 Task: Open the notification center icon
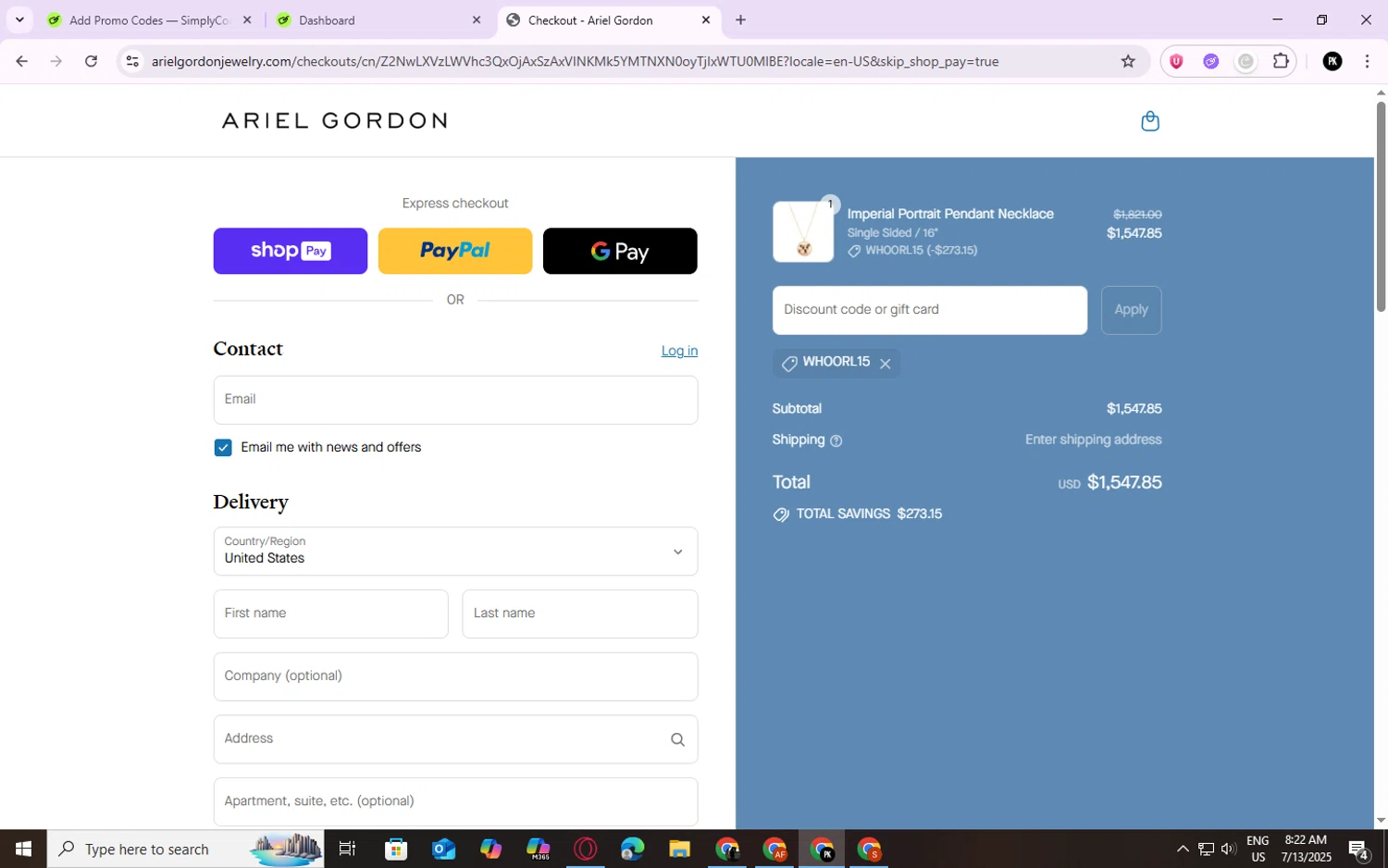click(1358, 849)
